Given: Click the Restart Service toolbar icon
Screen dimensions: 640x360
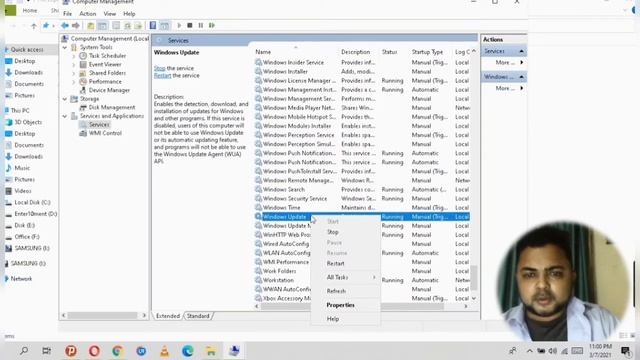Looking at the screenshot, I should coord(212,25).
